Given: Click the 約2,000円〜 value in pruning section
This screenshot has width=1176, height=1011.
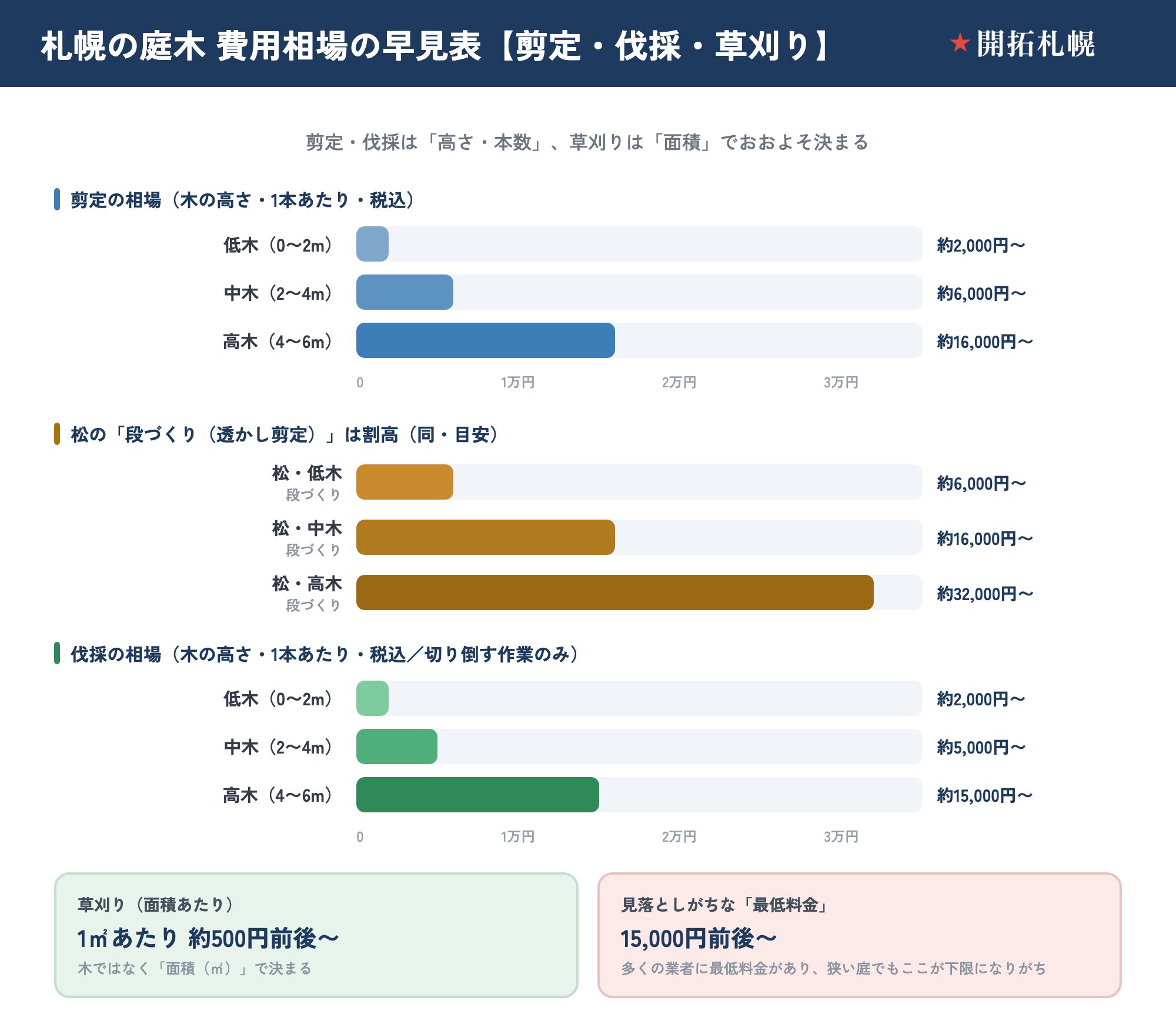Looking at the screenshot, I should [x=981, y=245].
